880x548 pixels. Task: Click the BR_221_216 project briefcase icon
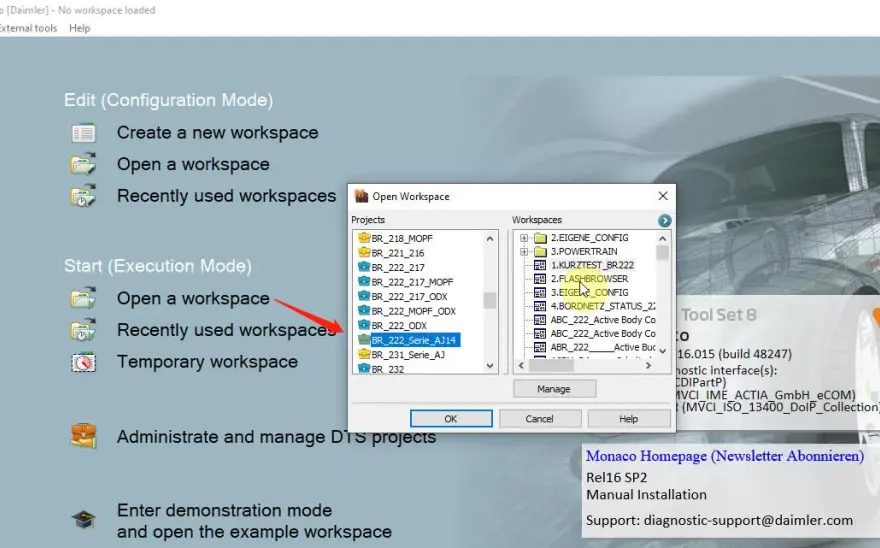coord(364,252)
